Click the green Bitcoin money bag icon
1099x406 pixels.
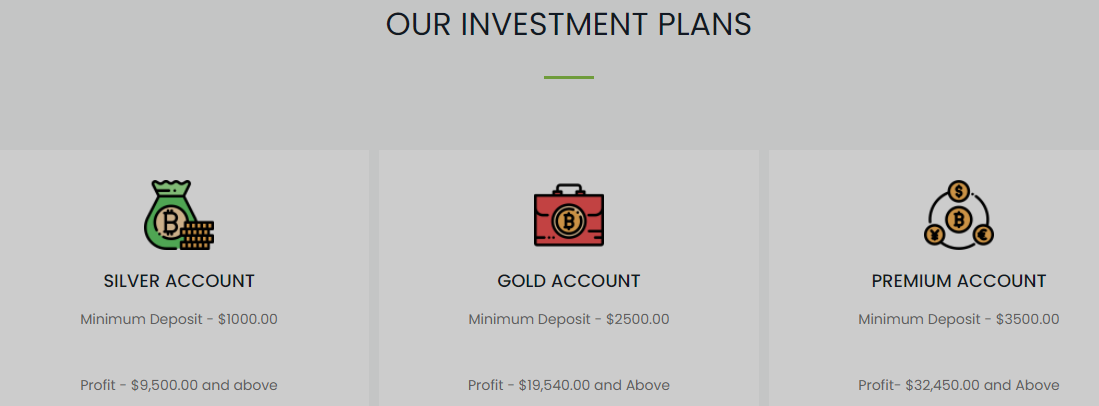point(179,215)
